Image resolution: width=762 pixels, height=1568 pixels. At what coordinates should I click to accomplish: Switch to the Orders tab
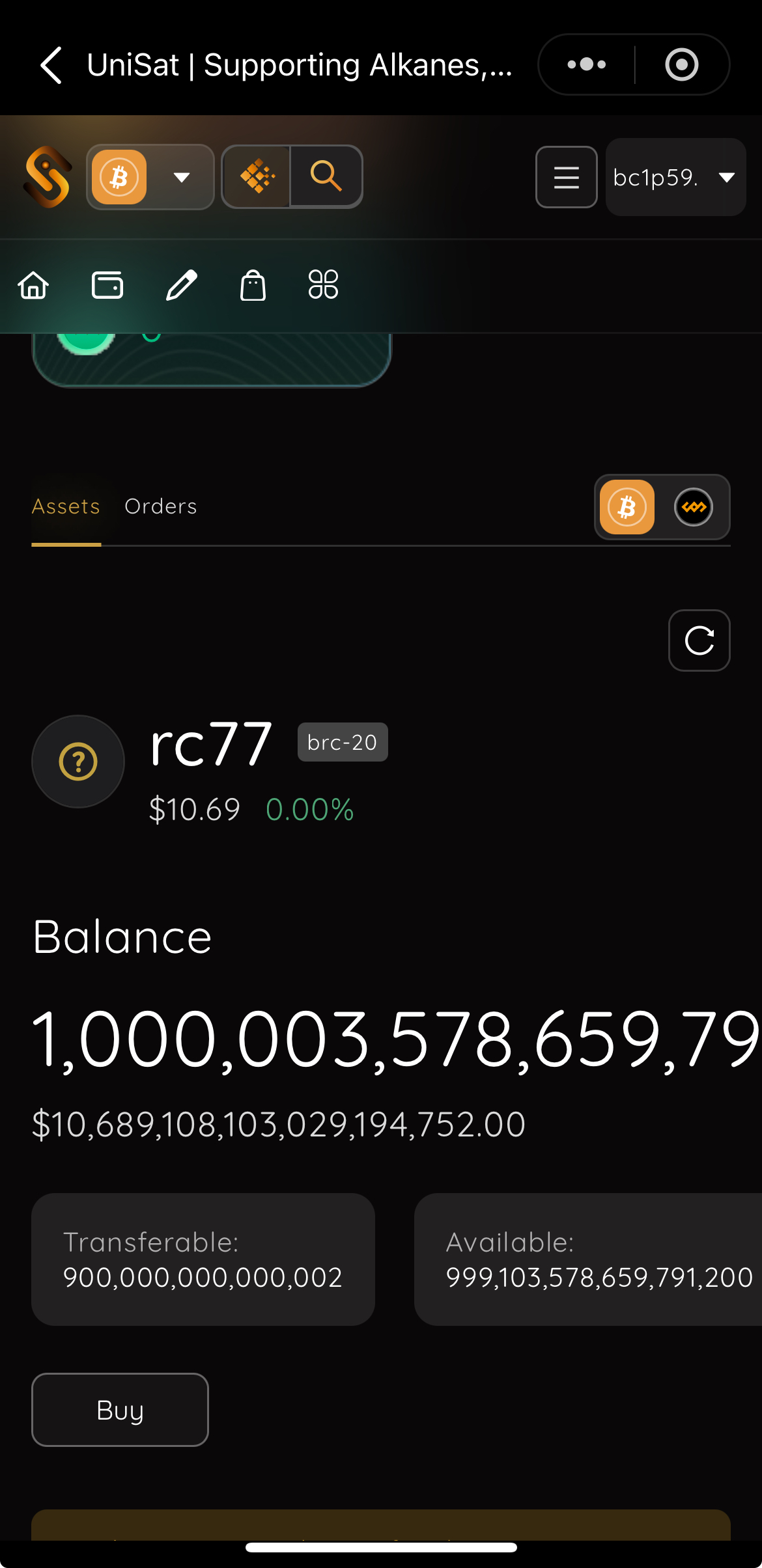[x=161, y=506]
